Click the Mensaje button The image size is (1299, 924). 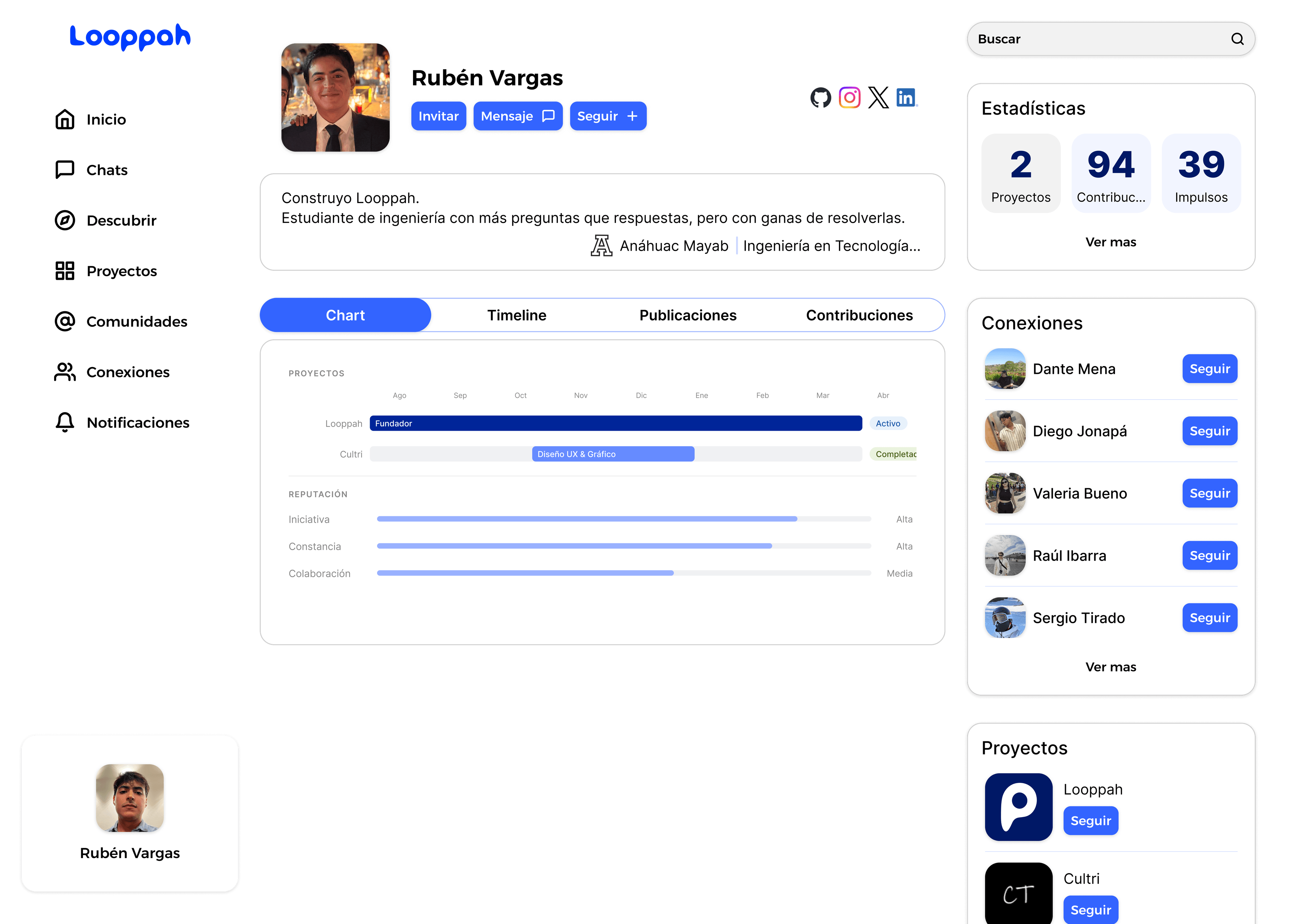(518, 117)
